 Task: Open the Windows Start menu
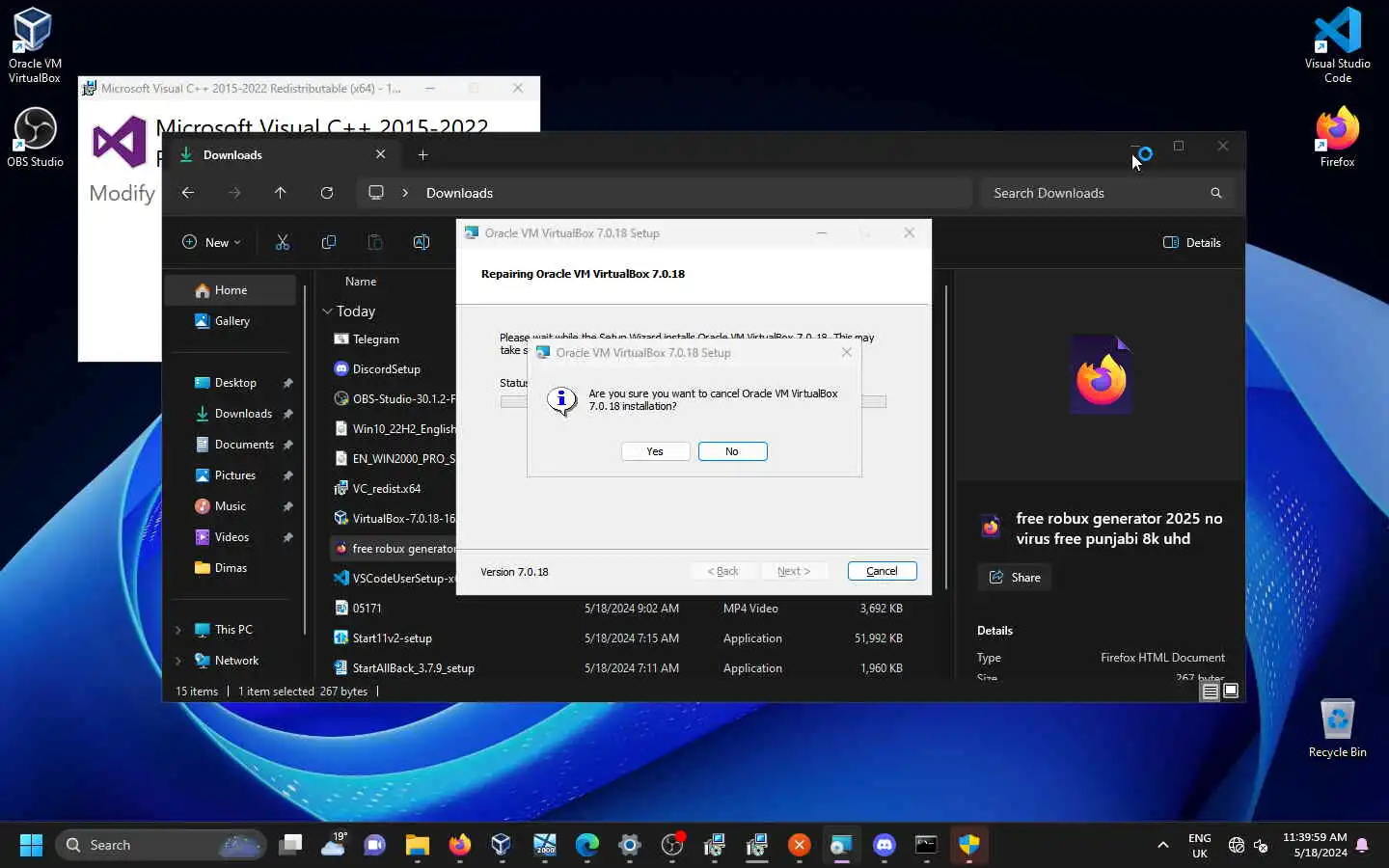pos(31,845)
